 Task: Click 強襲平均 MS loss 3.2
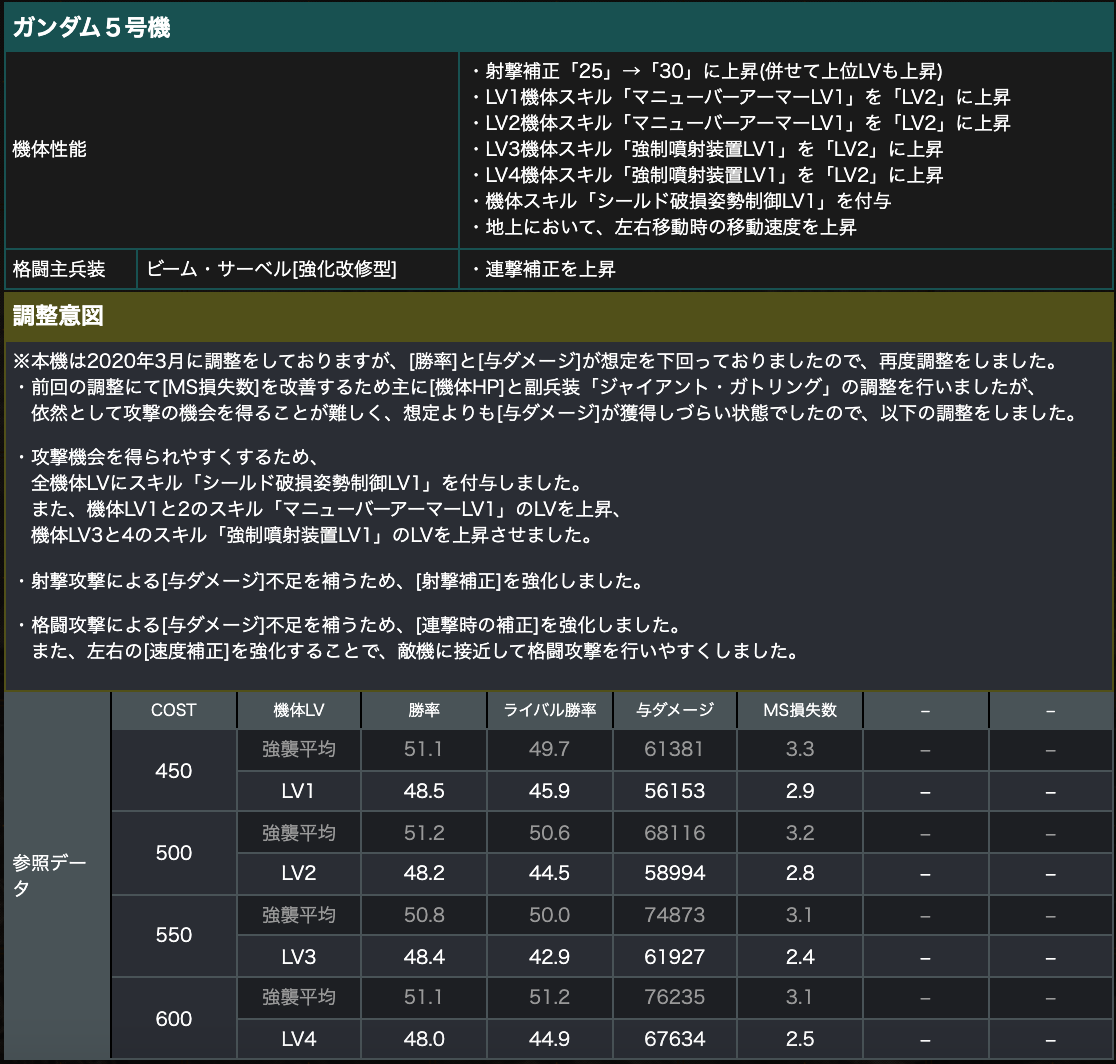click(800, 833)
